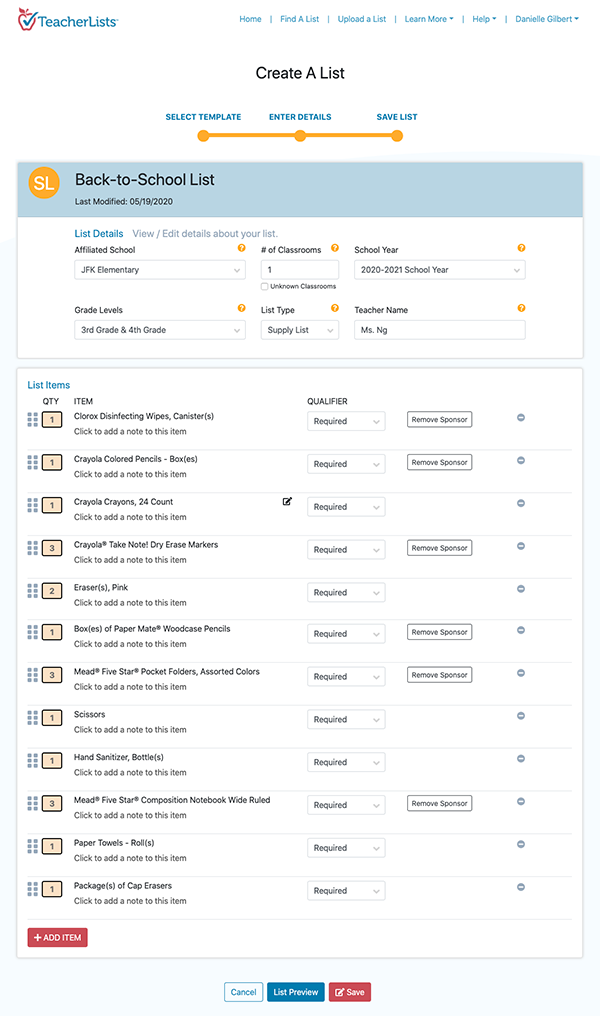Check the Unknown Classrooms checkbox
This screenshot has height=1016, width=600.
pyautogui.click(x=264, y=286)
